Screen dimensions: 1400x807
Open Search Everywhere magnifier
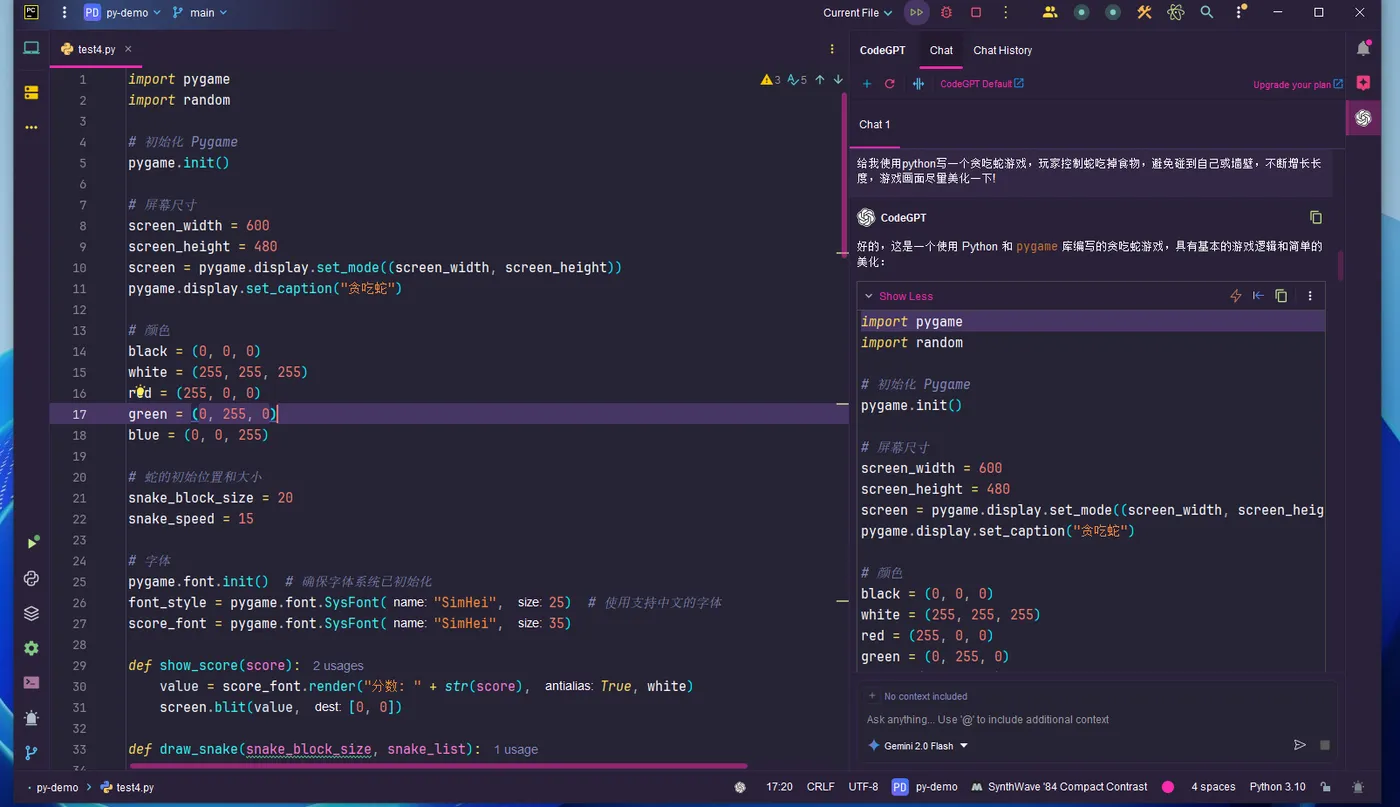(1207, 13)
